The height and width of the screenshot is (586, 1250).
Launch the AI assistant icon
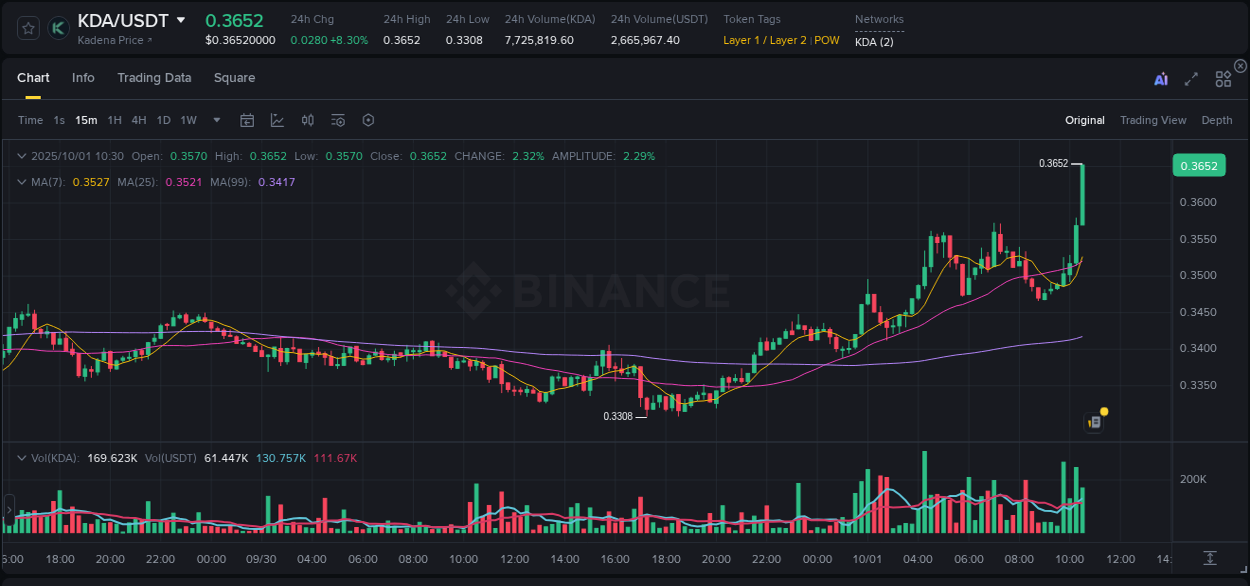(x=1159, y=78)
